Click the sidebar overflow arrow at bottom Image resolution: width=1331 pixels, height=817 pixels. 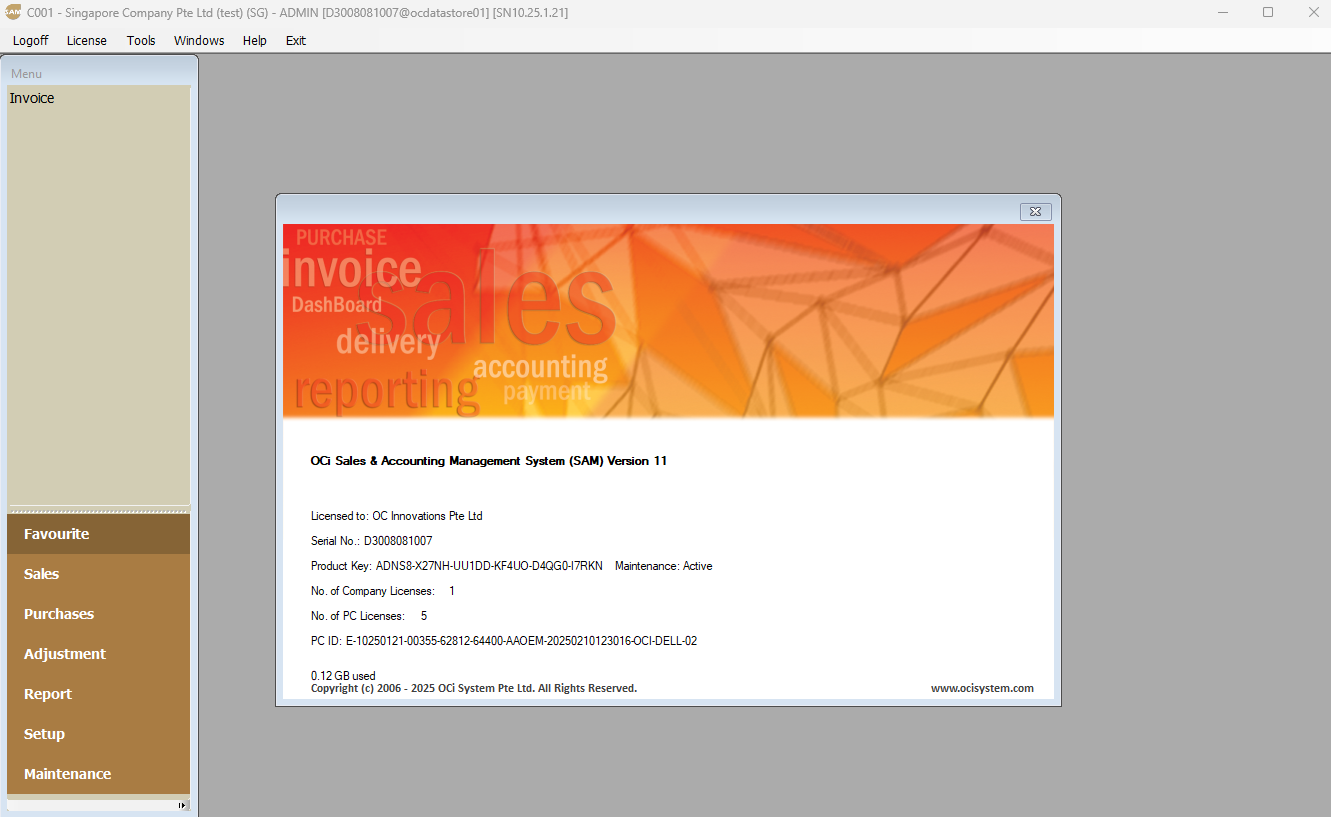pyautogui.click(x=182, y=805)
